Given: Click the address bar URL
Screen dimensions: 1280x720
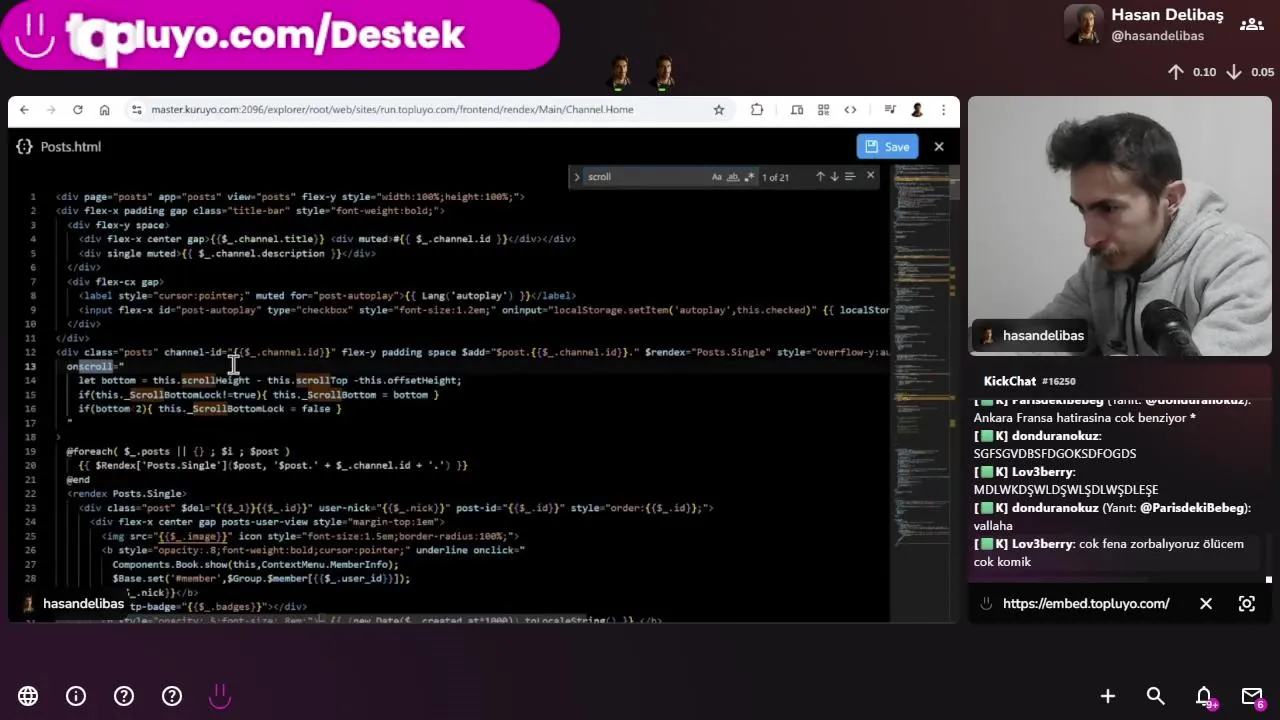Looking at the screenshot, I should coord(392,110).
